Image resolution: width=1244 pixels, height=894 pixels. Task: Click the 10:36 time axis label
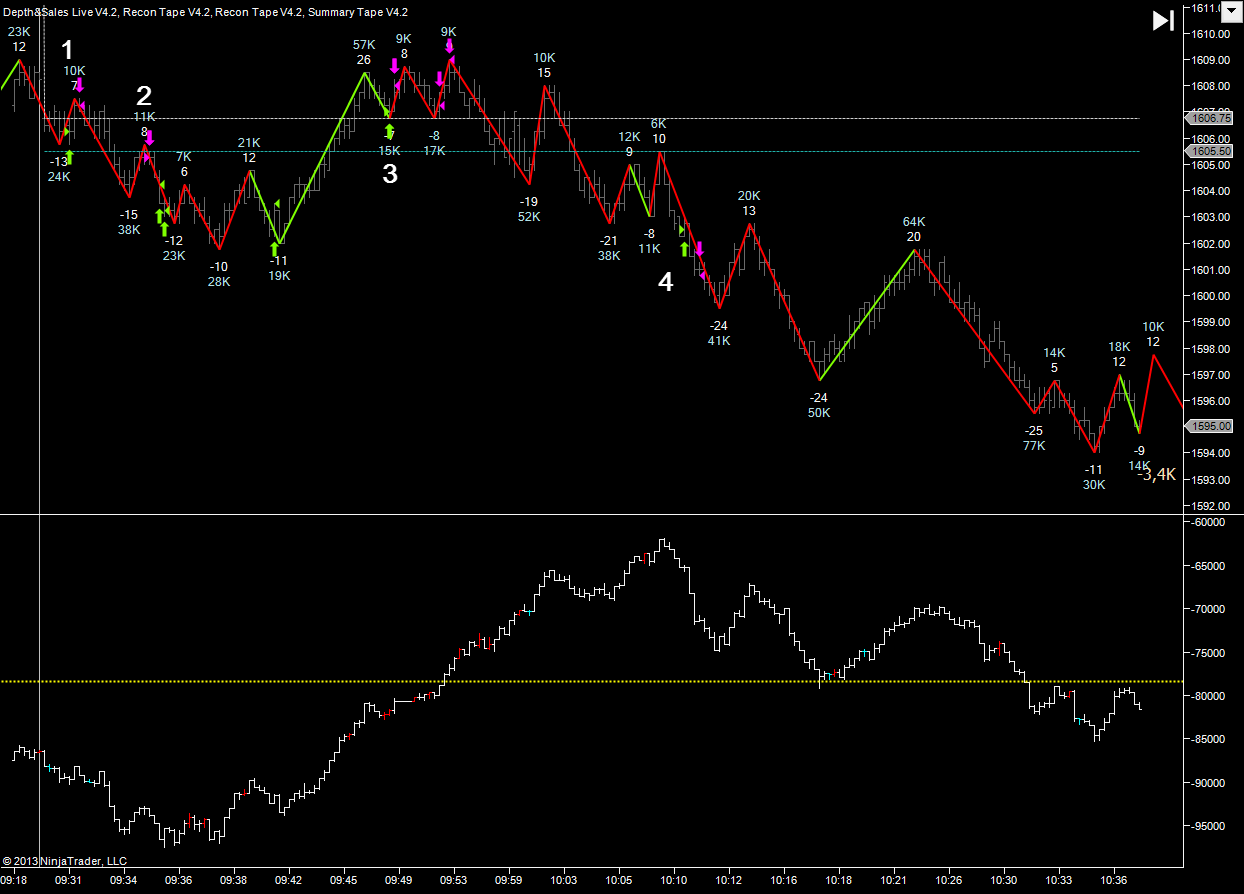[x=1114, y=880]
